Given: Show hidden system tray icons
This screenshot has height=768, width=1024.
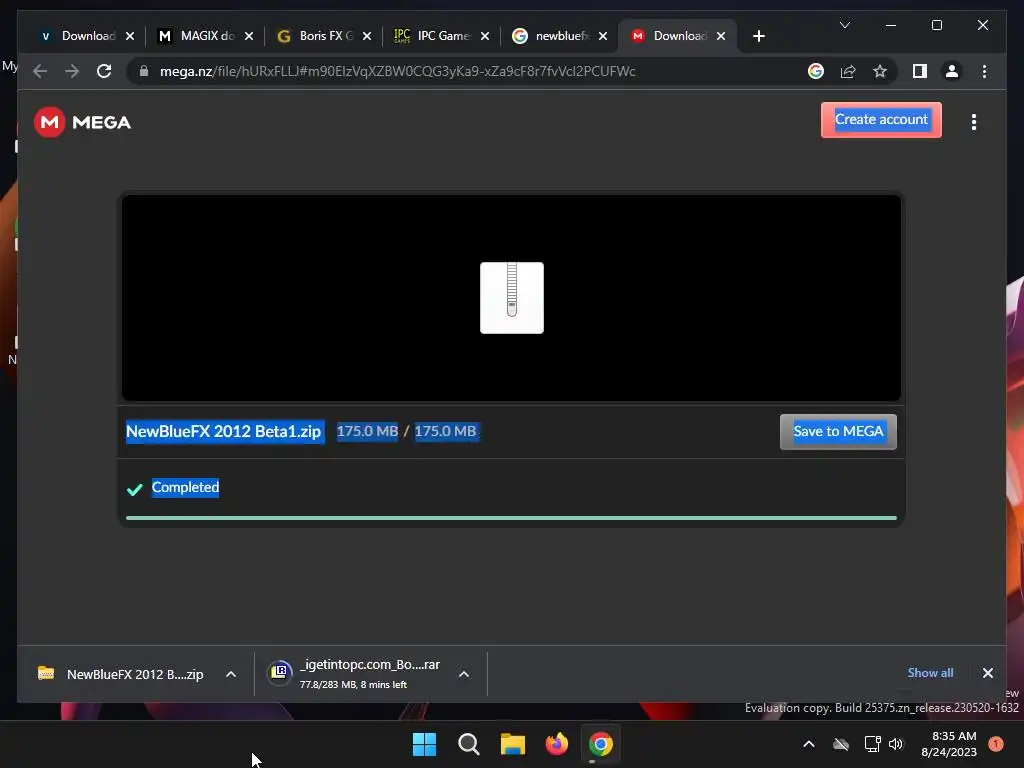Looking at the screenshot, I should coord(808,744).
